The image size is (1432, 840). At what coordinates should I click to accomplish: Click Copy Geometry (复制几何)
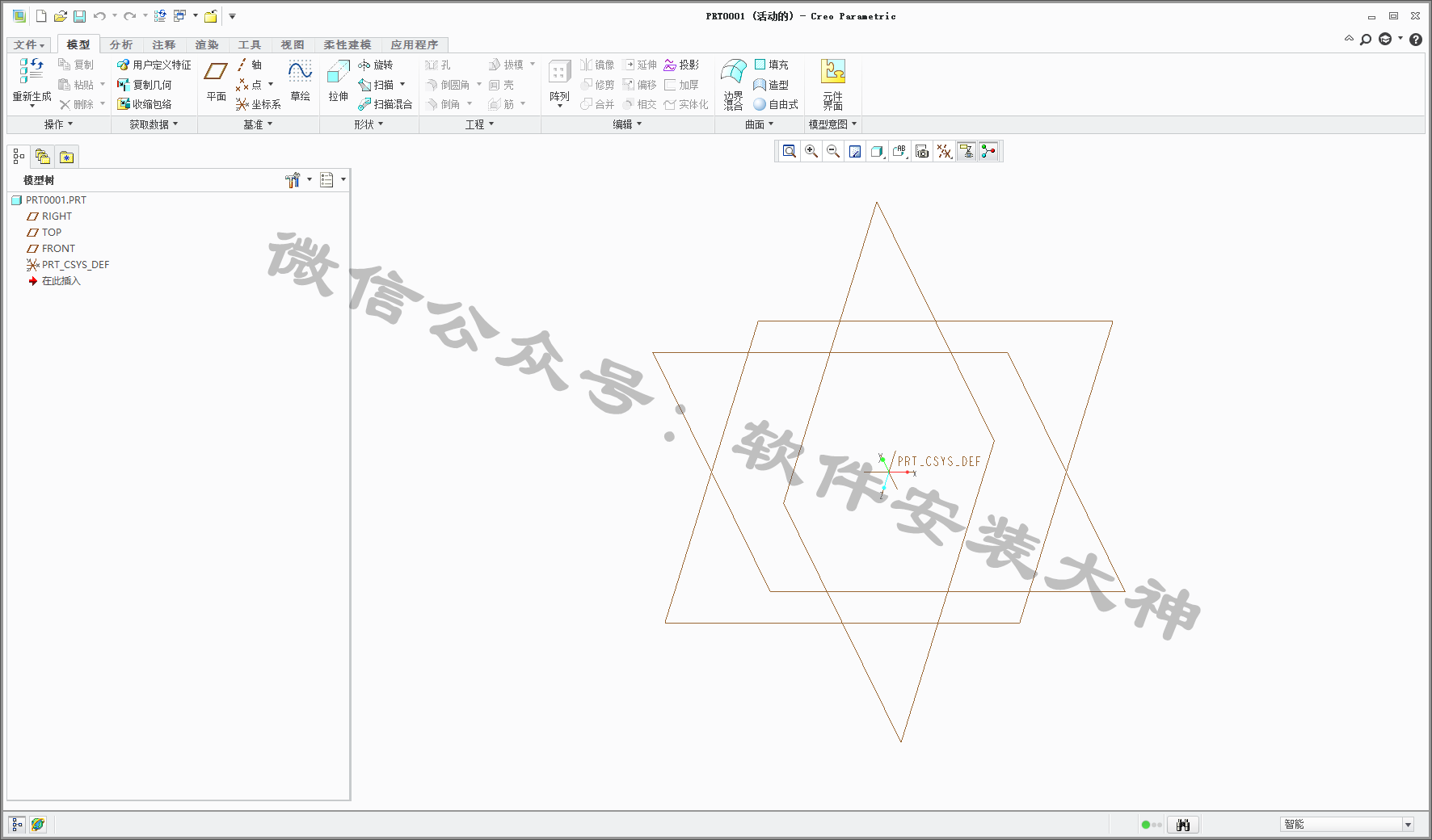[145, 85]
